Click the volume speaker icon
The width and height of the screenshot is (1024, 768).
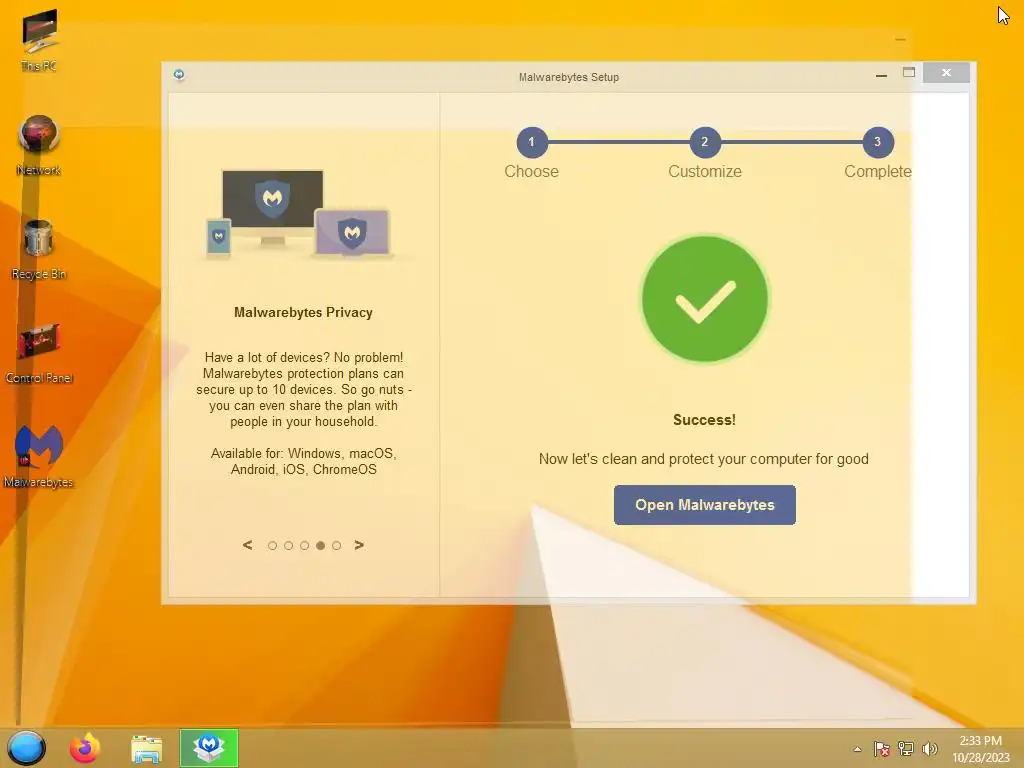[x=929, y=748]
